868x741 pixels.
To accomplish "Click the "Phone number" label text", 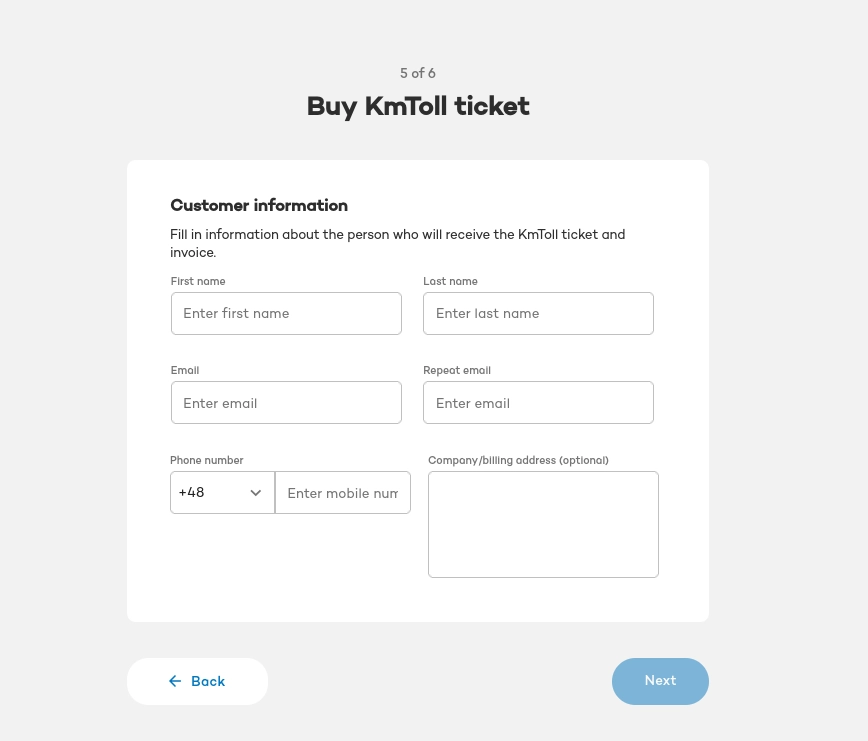I will [207, 460].
